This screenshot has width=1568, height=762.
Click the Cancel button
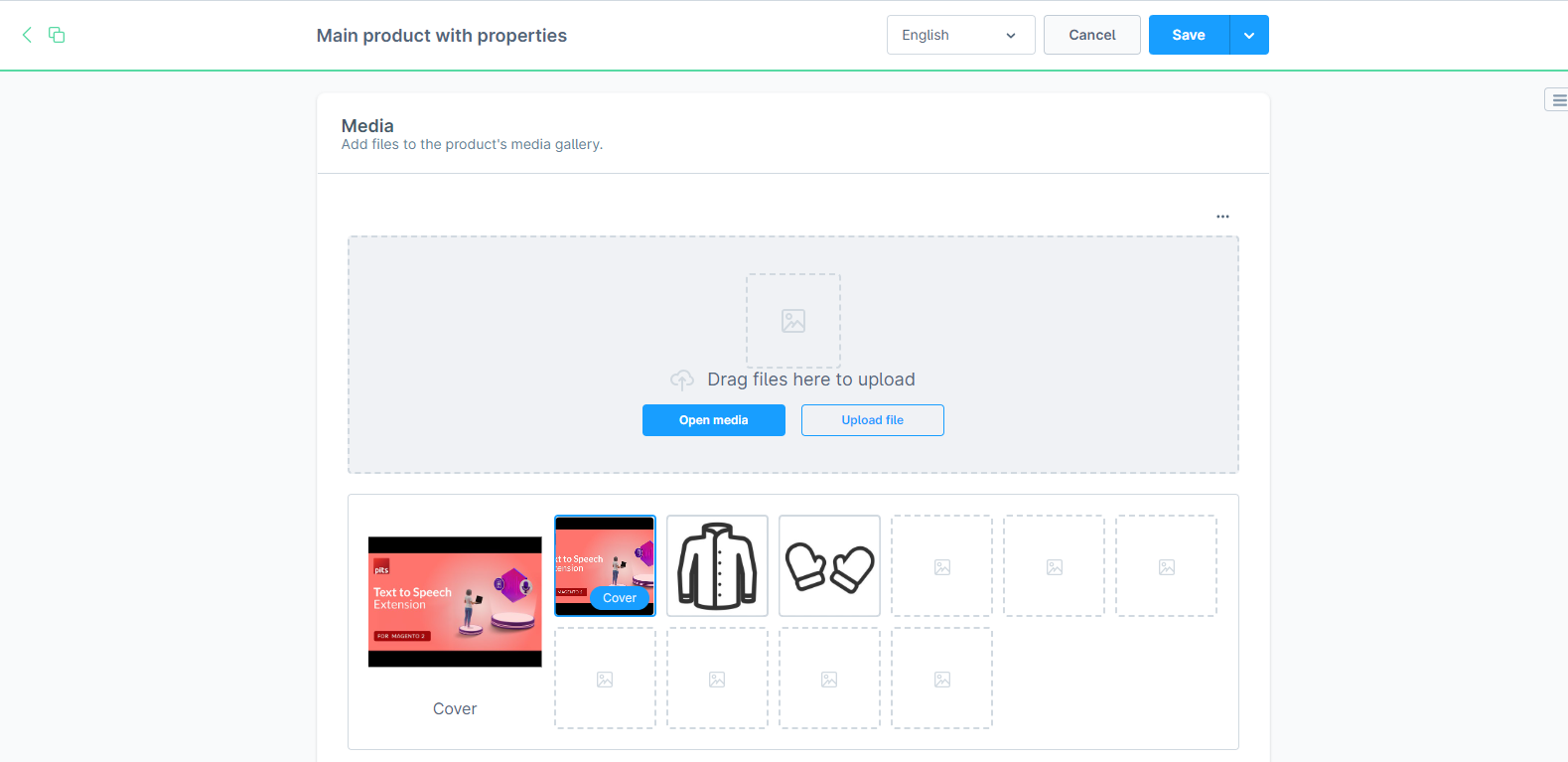(x=1091, y=35)
